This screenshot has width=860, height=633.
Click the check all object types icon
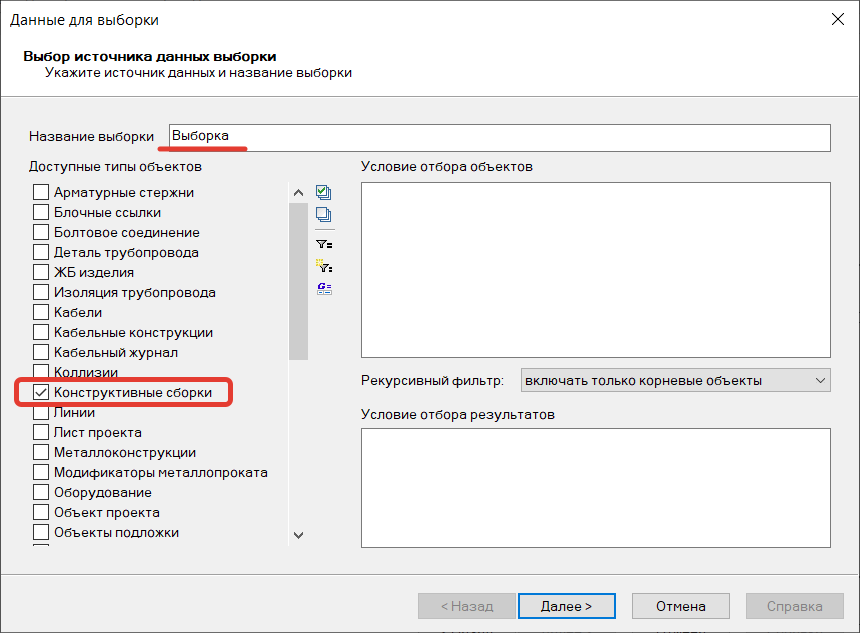(x=323, y=192)
